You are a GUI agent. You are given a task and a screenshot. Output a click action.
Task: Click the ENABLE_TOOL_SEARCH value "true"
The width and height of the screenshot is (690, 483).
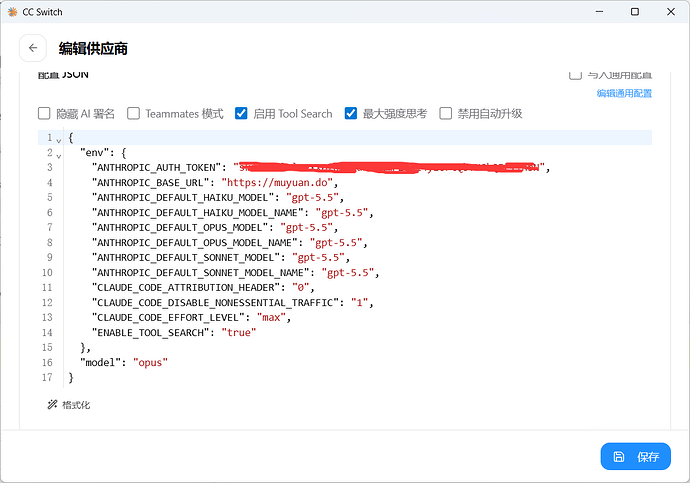coord(239,333)
